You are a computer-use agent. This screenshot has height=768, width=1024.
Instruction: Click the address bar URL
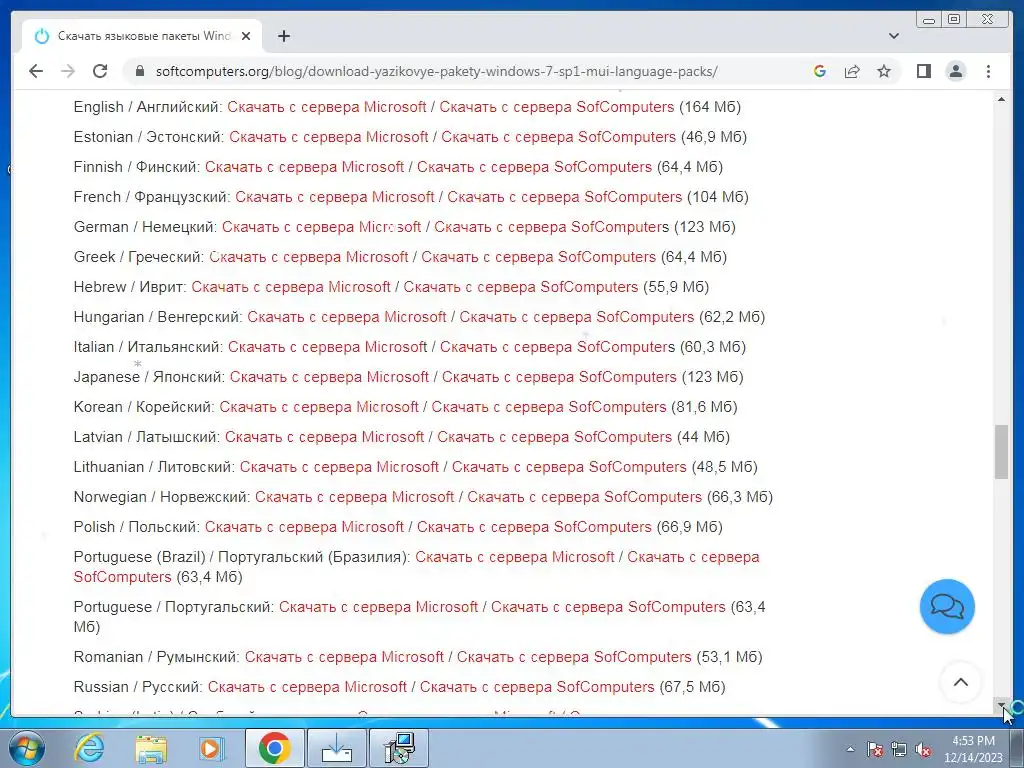(436, 71)
